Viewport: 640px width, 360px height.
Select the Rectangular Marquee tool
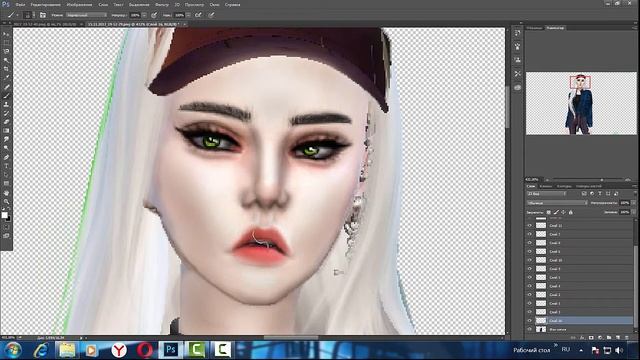(x=6, y=43)
